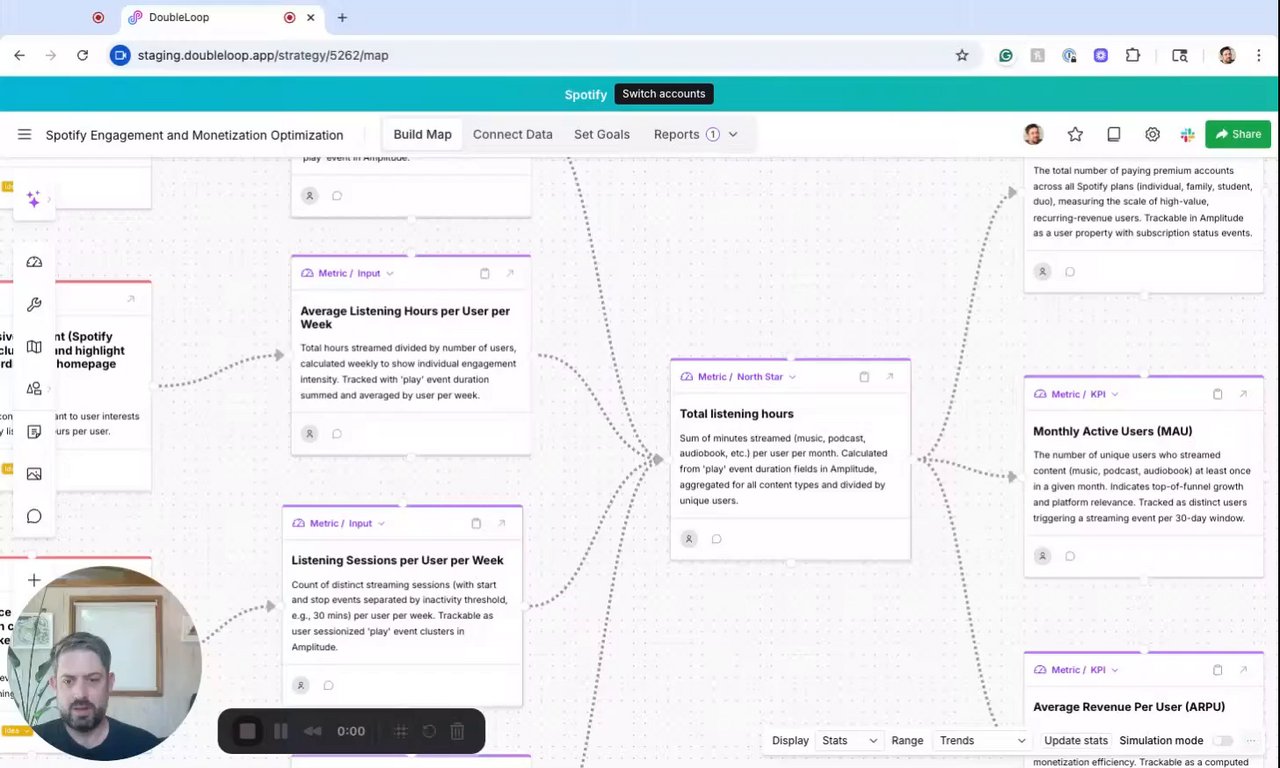Switch to Connect Data tab
The height and width of the screenshot is (768, 1280).
point(512,134)
